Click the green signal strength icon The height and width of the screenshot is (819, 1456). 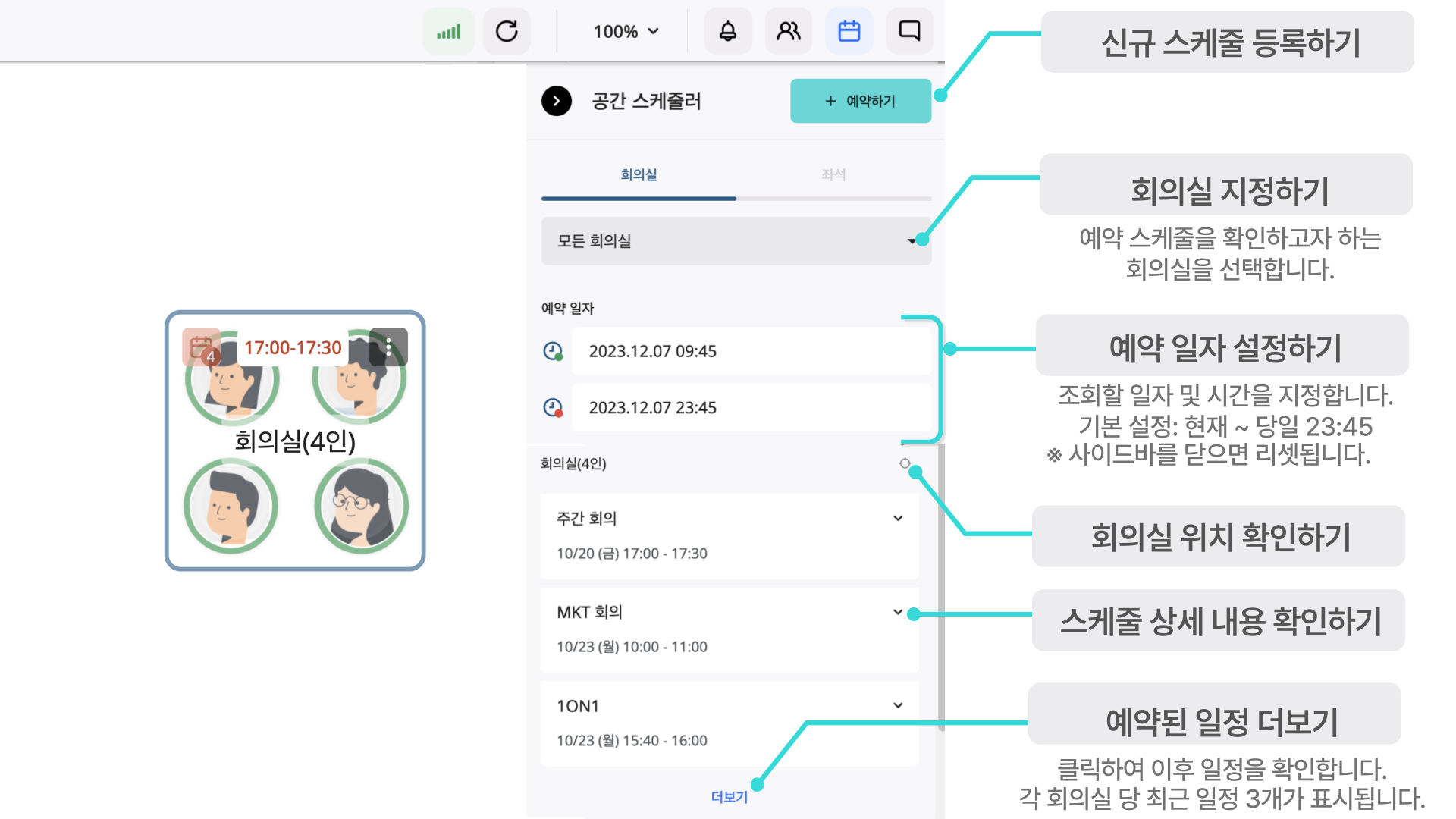[448, 31]
